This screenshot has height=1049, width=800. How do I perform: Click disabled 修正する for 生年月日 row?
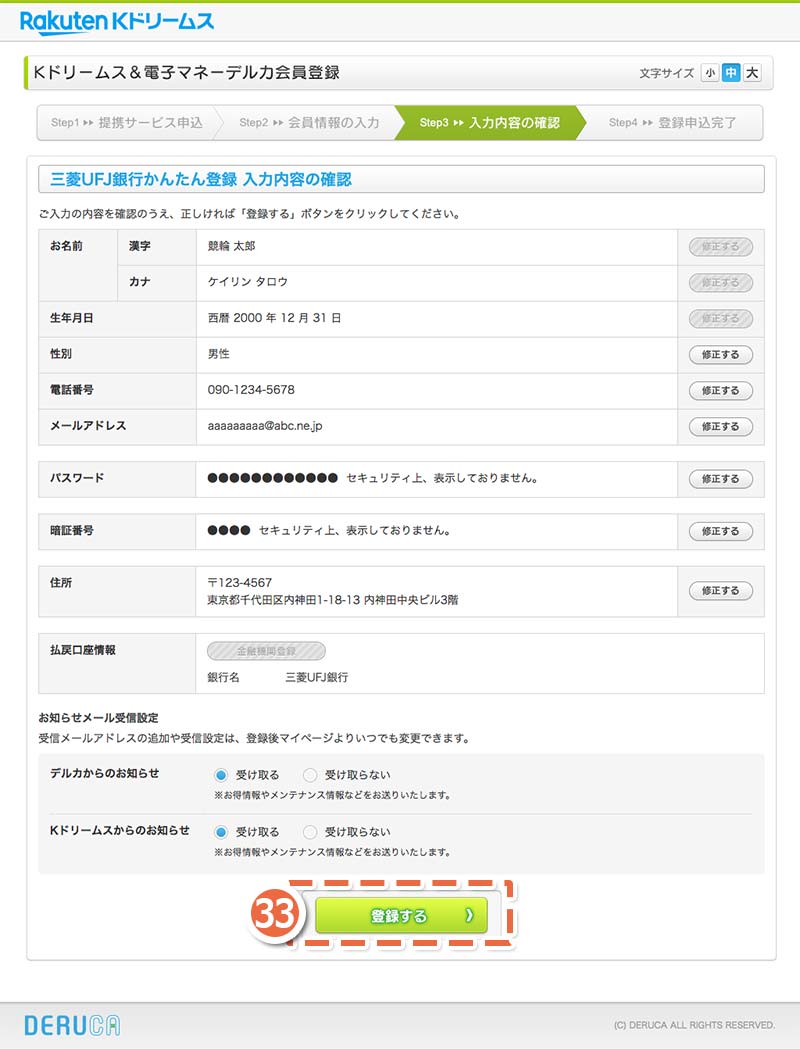pyautogui.click(x=721, y=318)
